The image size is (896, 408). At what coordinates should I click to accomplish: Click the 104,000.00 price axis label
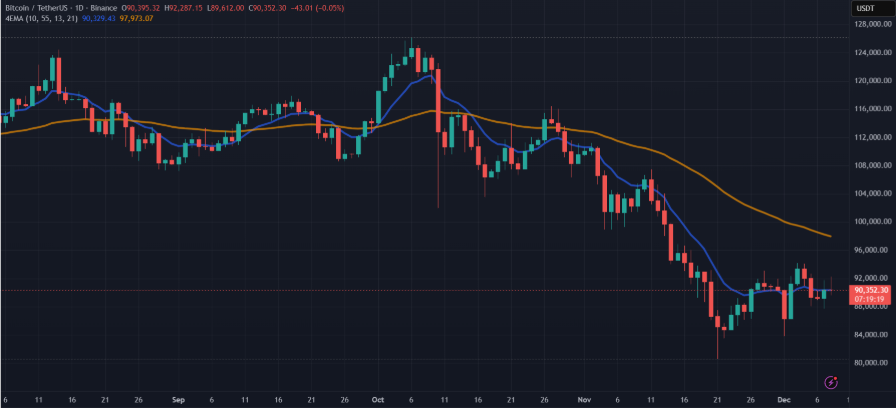pyautogui.click(x=871, y=194)
